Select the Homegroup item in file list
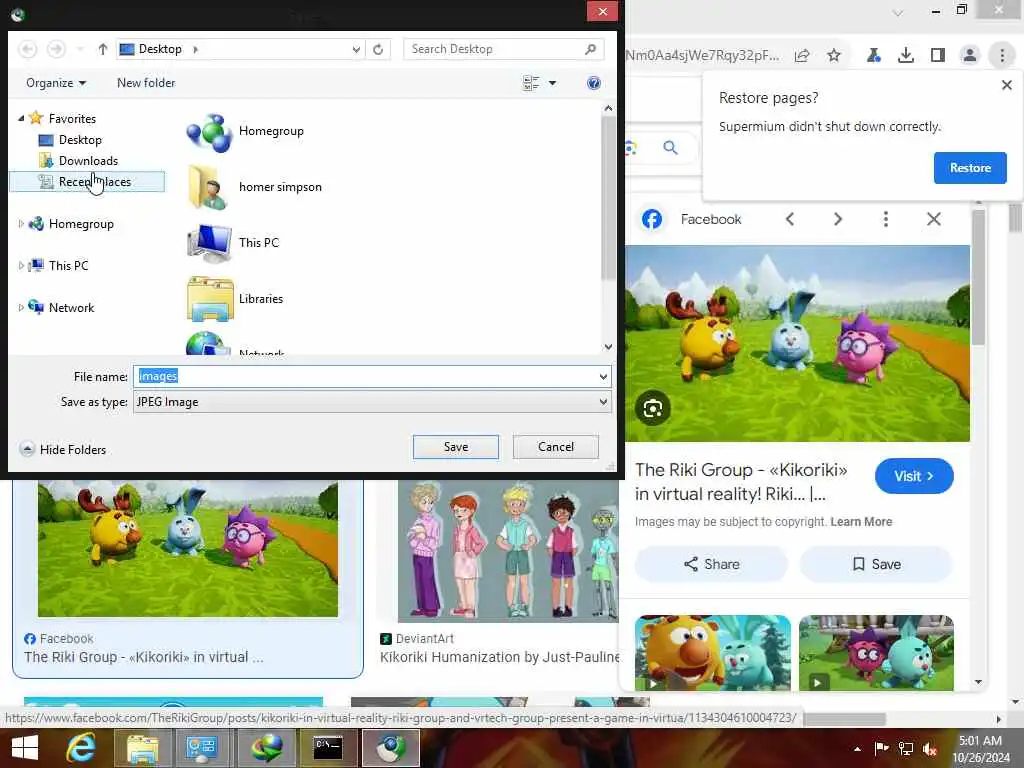This screenshot has height=768, width=1024. (246, 132)
